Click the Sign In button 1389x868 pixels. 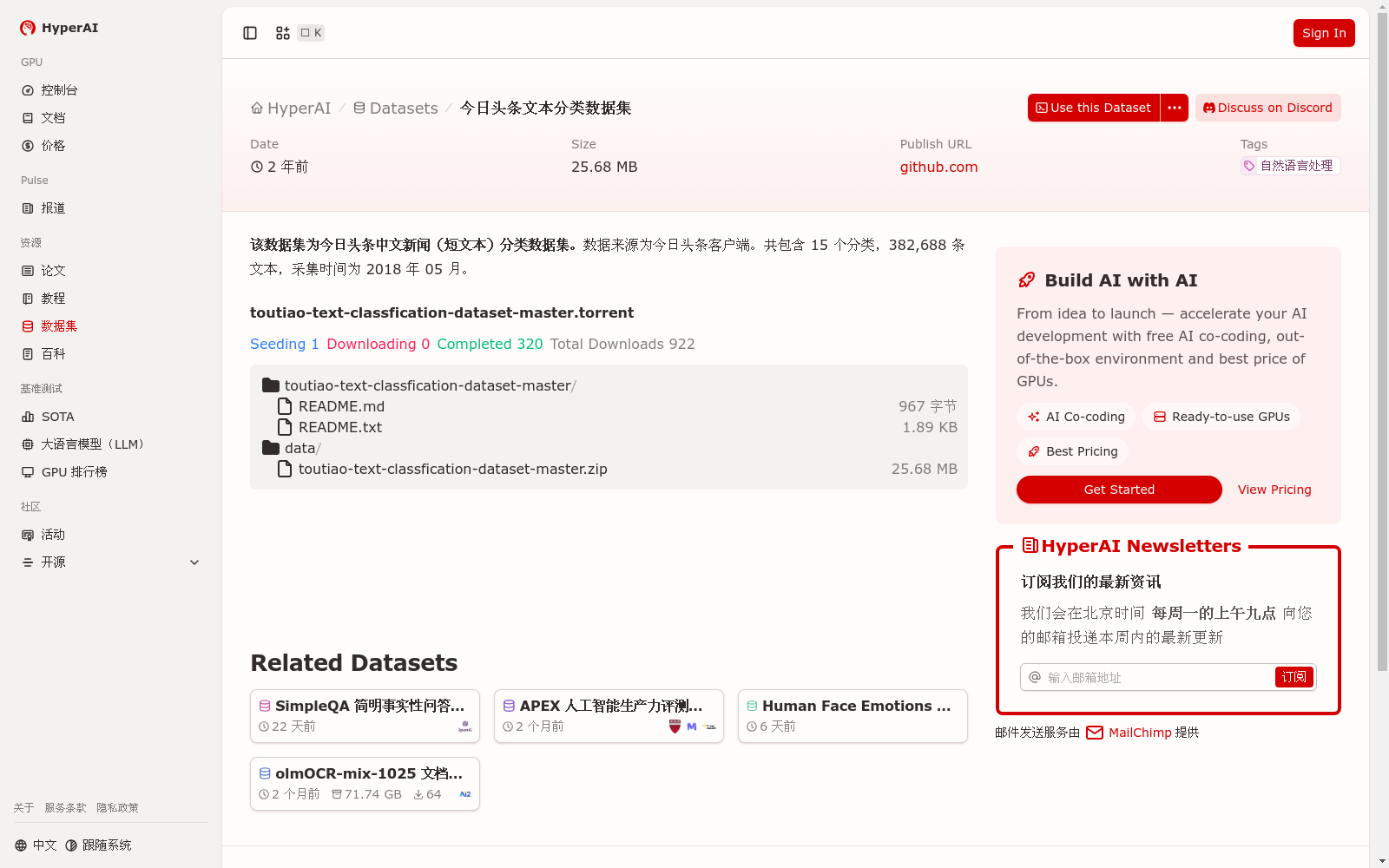pyautogui.click(x=1324, y=33)
